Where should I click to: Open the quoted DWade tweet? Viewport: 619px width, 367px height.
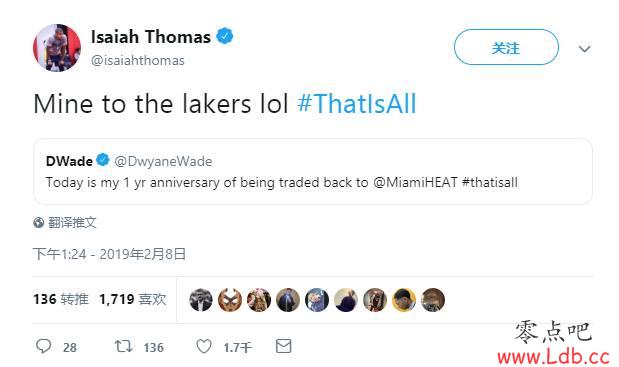coord(313,171)
